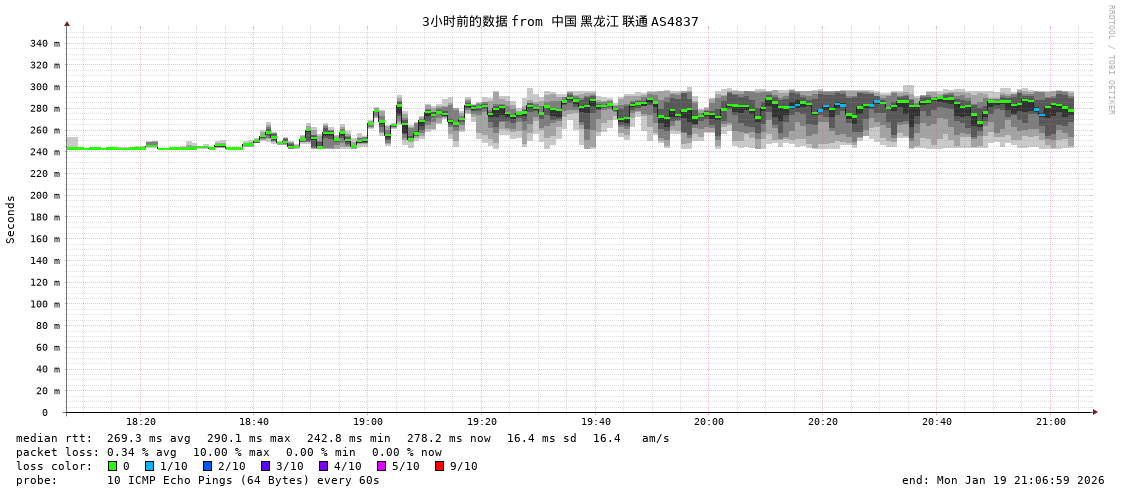Click the 19:00 time axis label
The height and width of the screenshot is (494, 1121).
[x=367, y=422]
